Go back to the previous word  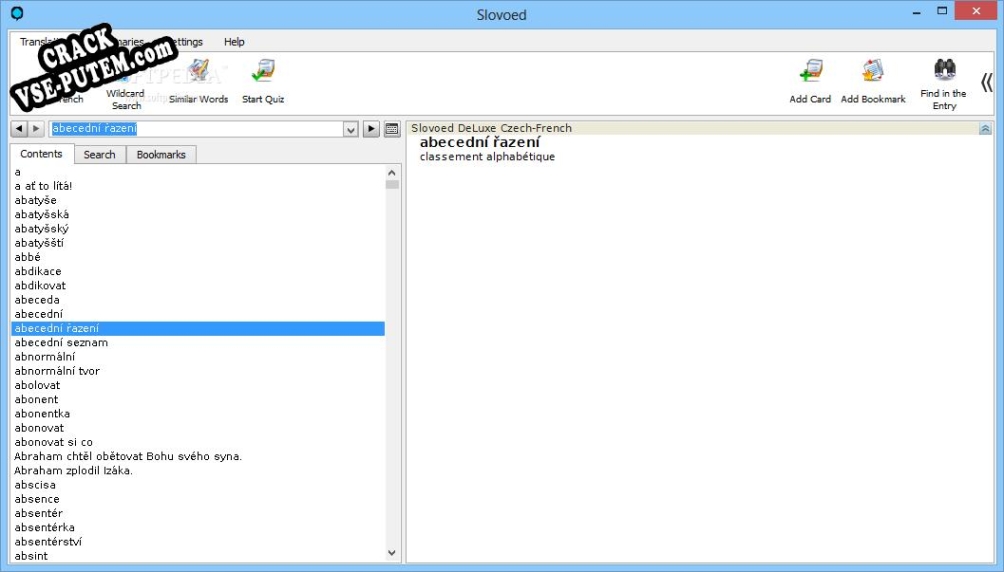(19, 129)
